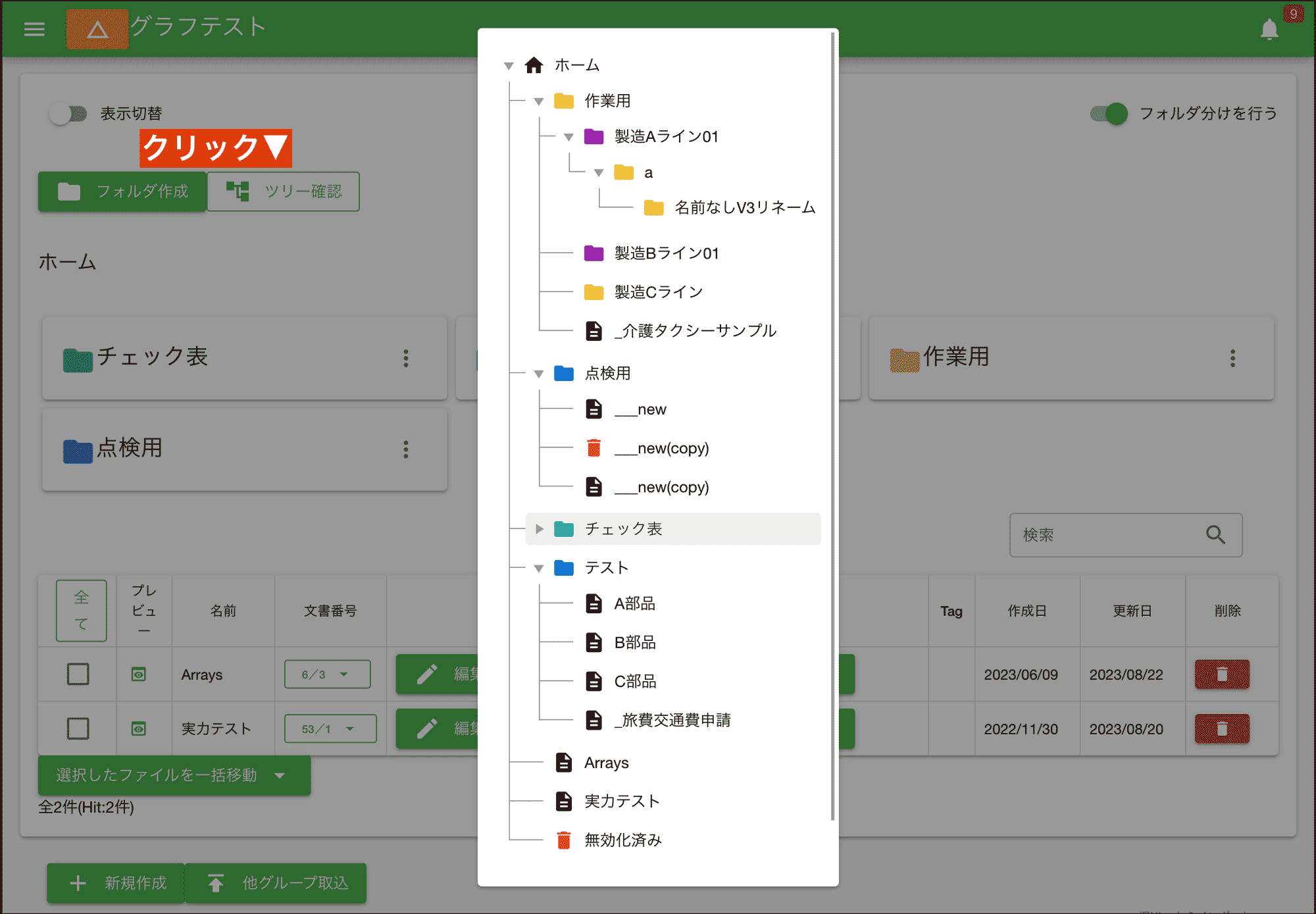The width and height of the screenshot is (1316, 914).
Task: Open the notification bell icon
Action: click(x=1269, y=29)
